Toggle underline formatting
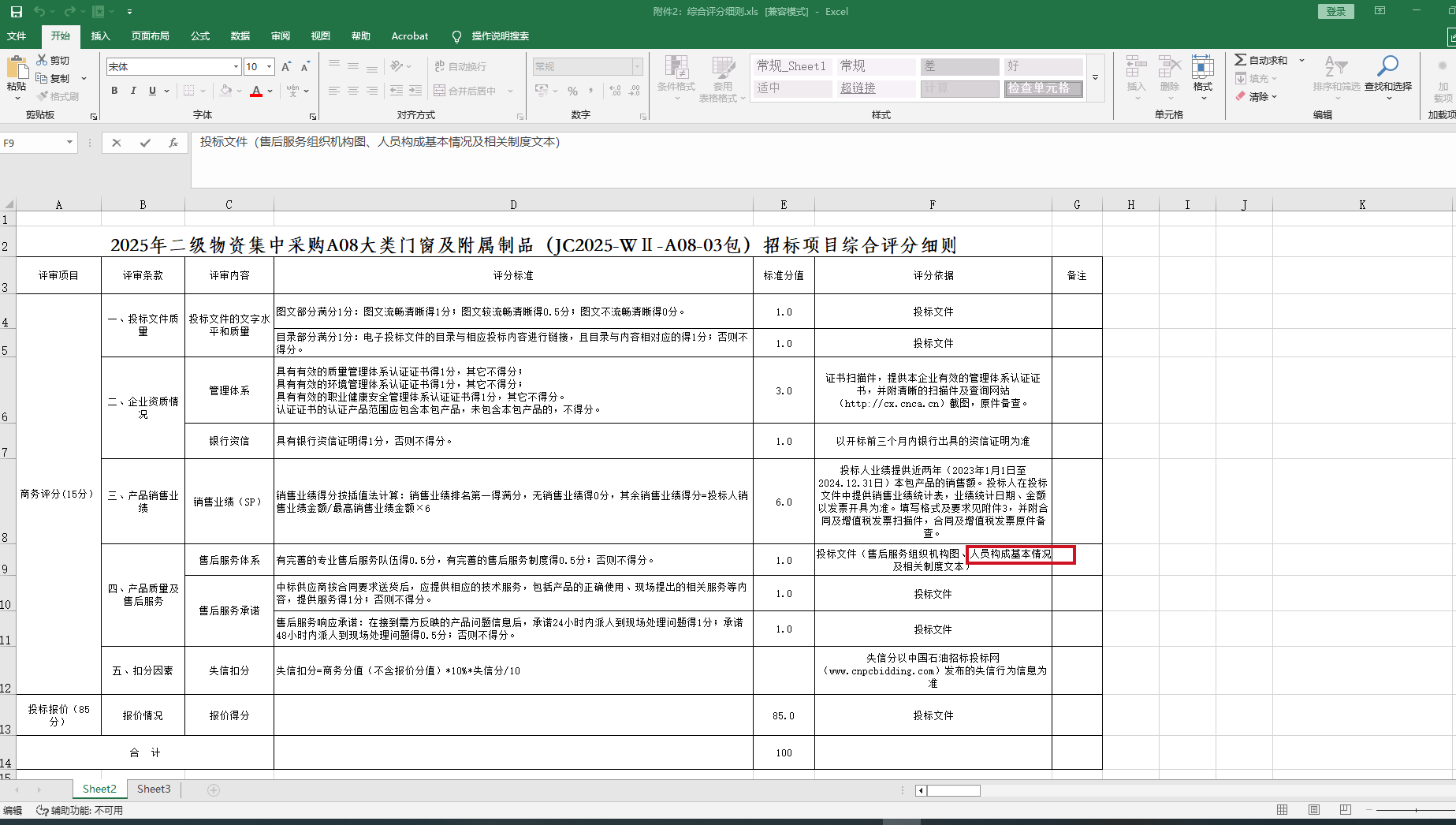The image size is (1456, 825). pyautogui.click(x=152, y=91)
